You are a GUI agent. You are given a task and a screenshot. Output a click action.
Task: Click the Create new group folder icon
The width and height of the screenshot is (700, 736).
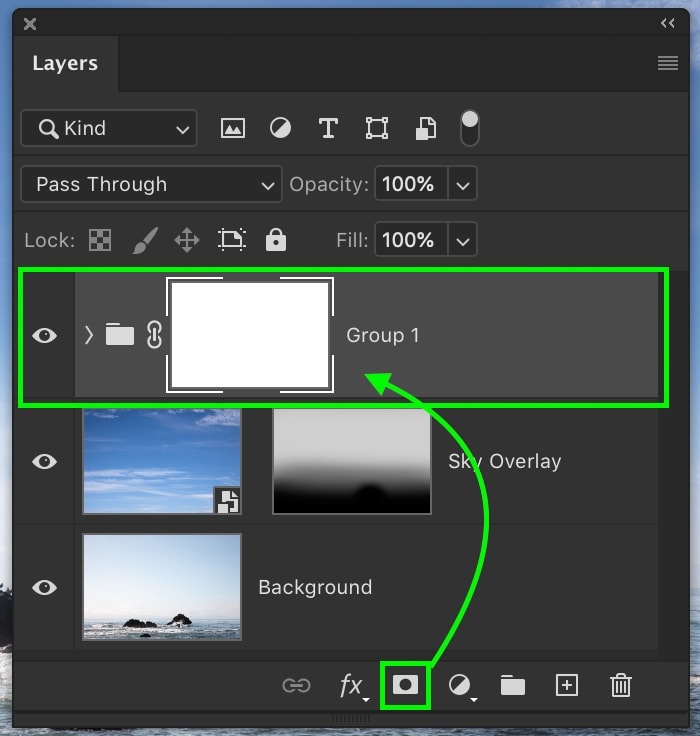coord(513,685)
